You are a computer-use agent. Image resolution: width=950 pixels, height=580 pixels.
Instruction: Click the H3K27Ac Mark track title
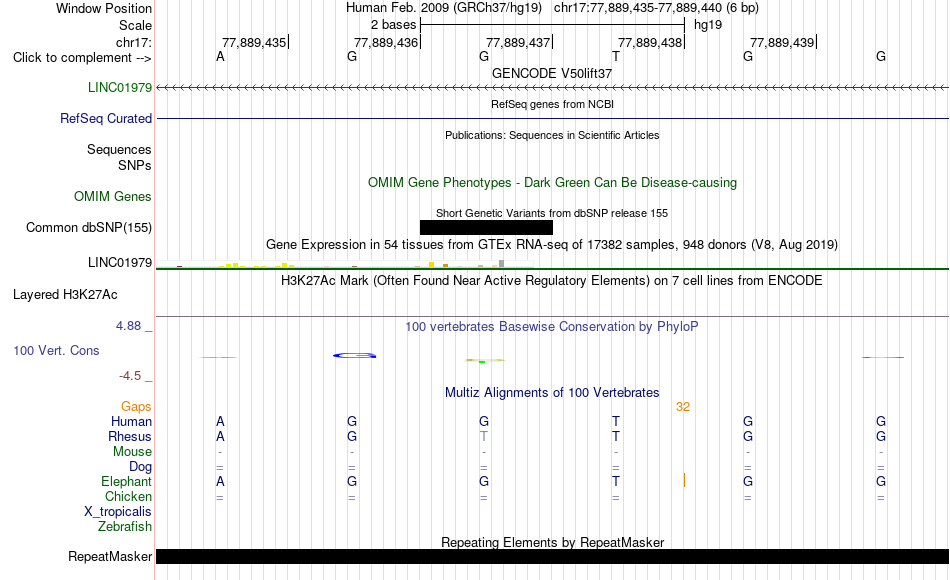pos(552,281)
